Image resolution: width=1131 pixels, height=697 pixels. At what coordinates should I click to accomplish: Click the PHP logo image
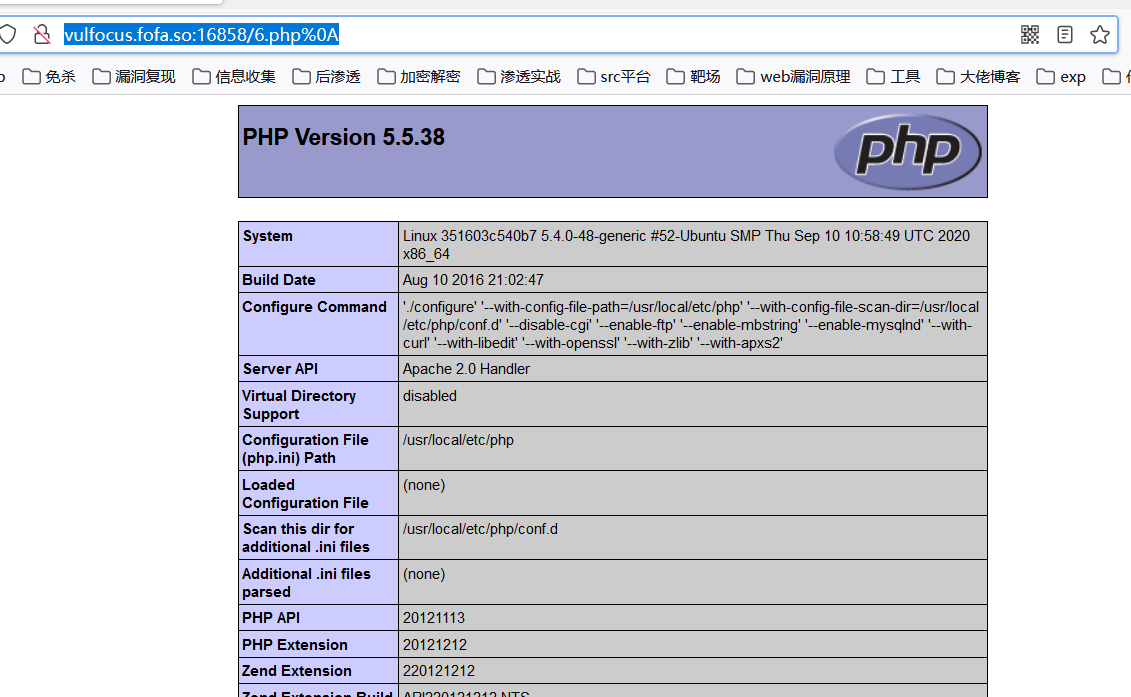click(x=907, y=152)
